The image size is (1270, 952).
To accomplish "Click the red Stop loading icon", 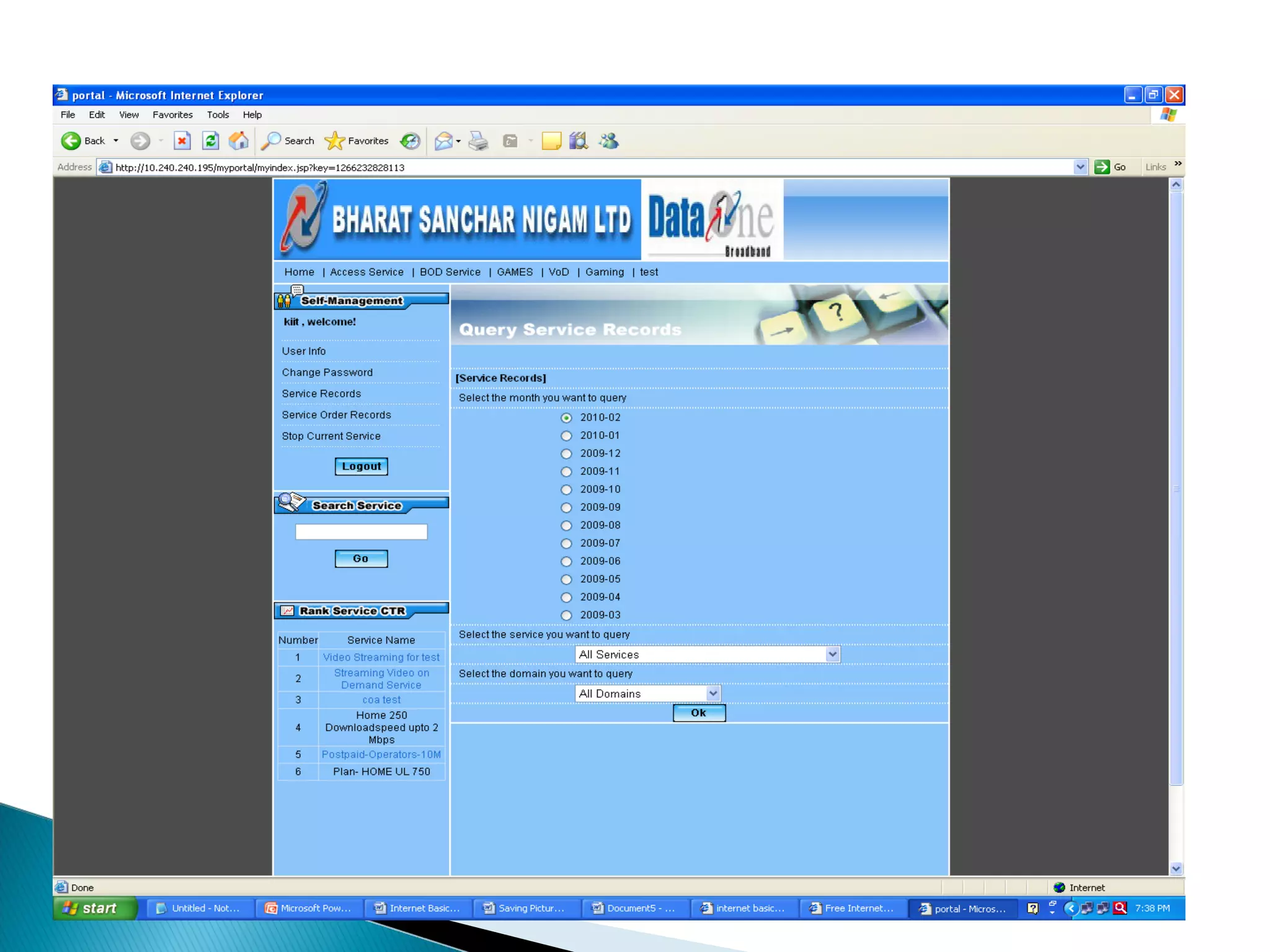I will click(x=182, y=141).
